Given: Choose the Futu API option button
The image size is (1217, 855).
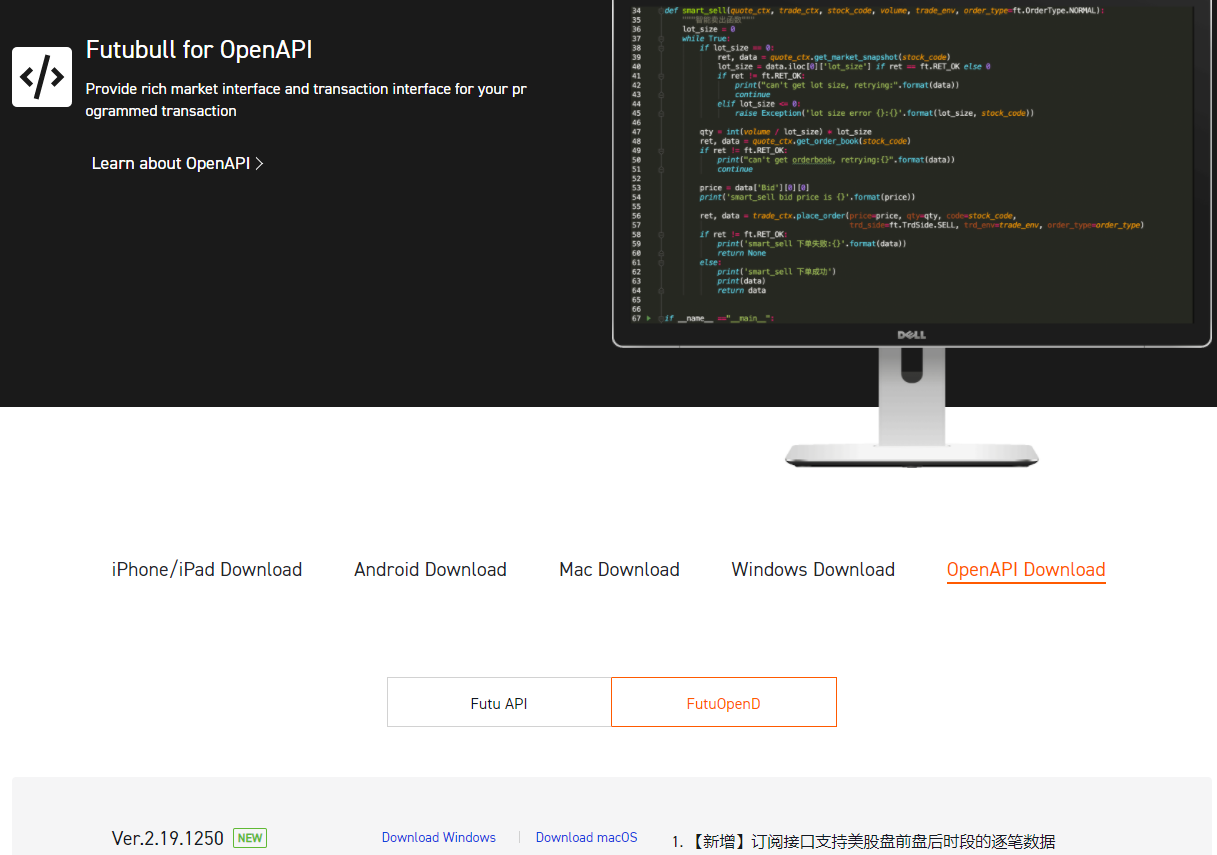Looking at the screenshot, I should click(499, 703).
